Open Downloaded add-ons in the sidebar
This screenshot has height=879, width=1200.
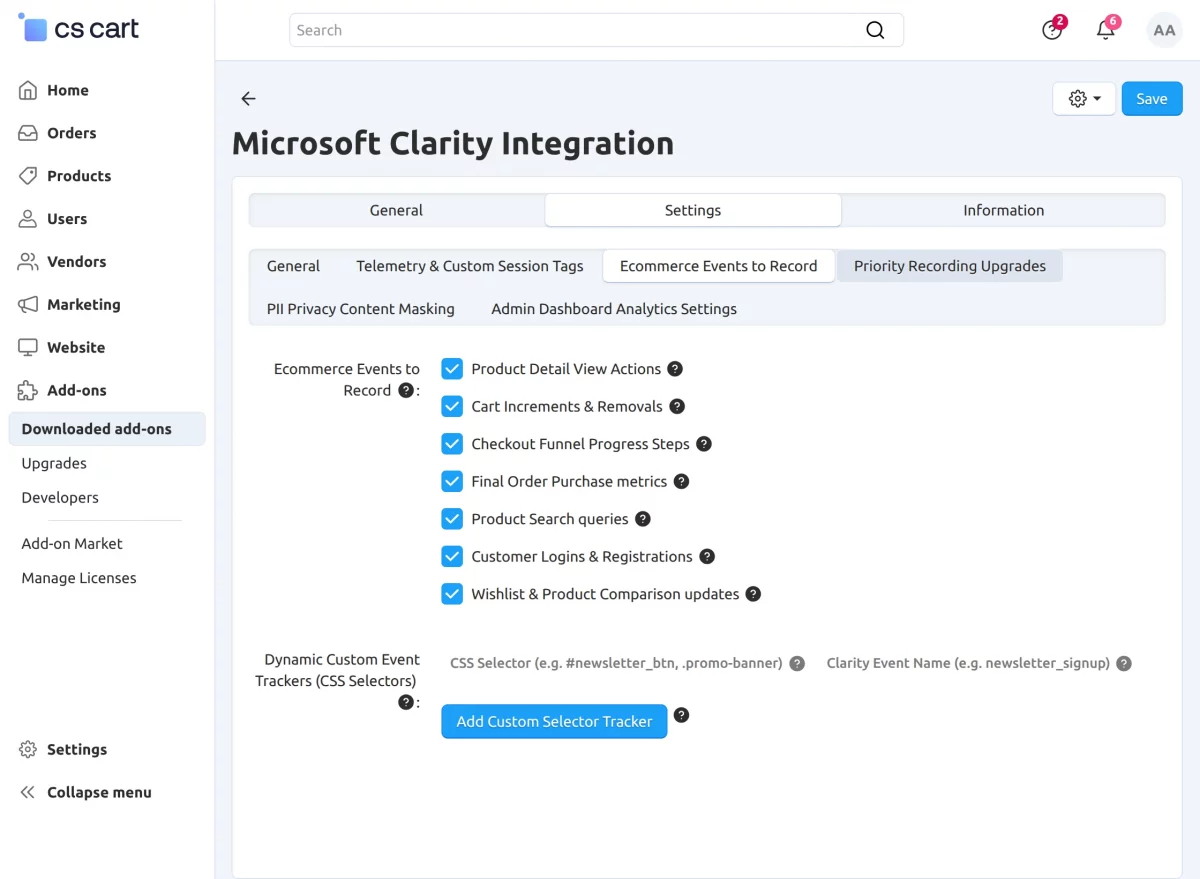point(107,429)
